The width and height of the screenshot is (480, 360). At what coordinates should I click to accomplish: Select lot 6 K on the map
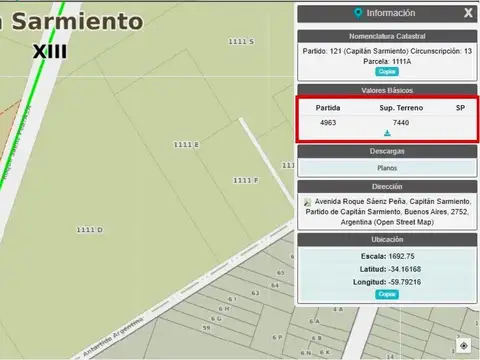(325, 352)
